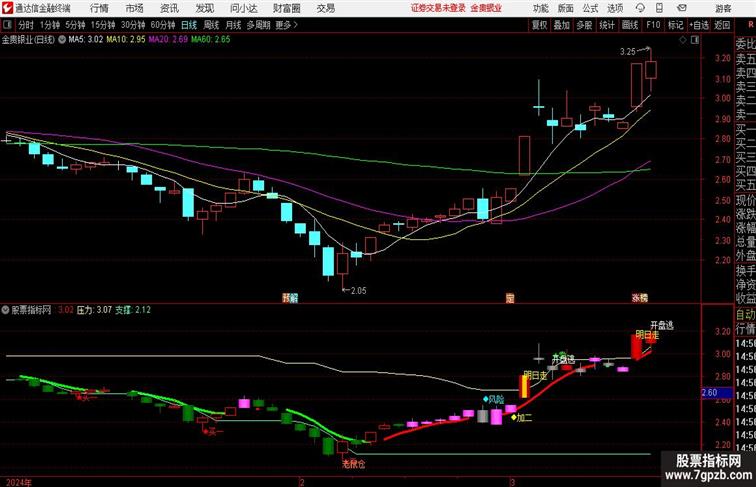Screen dimensions: 756x487
Task: Select the 月线 monthly period tab
Action: pyautogui.click(x=233, y=25)
